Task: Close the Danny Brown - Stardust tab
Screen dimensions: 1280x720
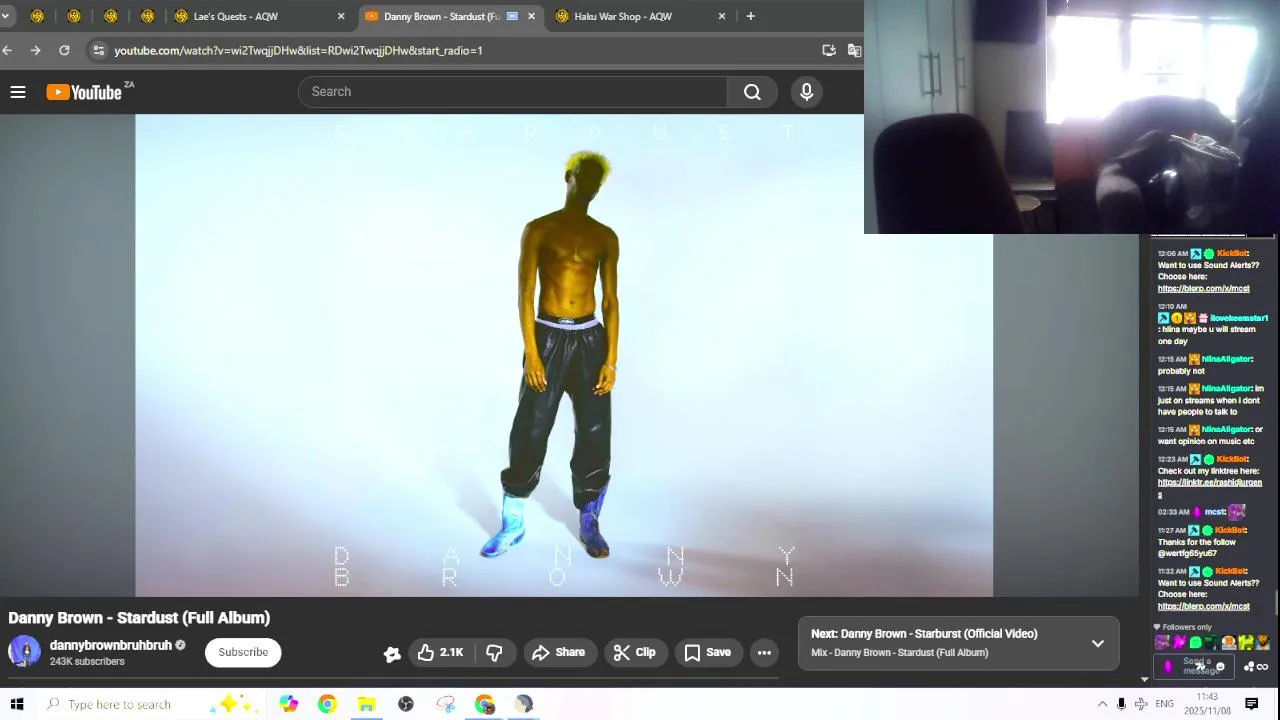Action: tap(531, 16)
